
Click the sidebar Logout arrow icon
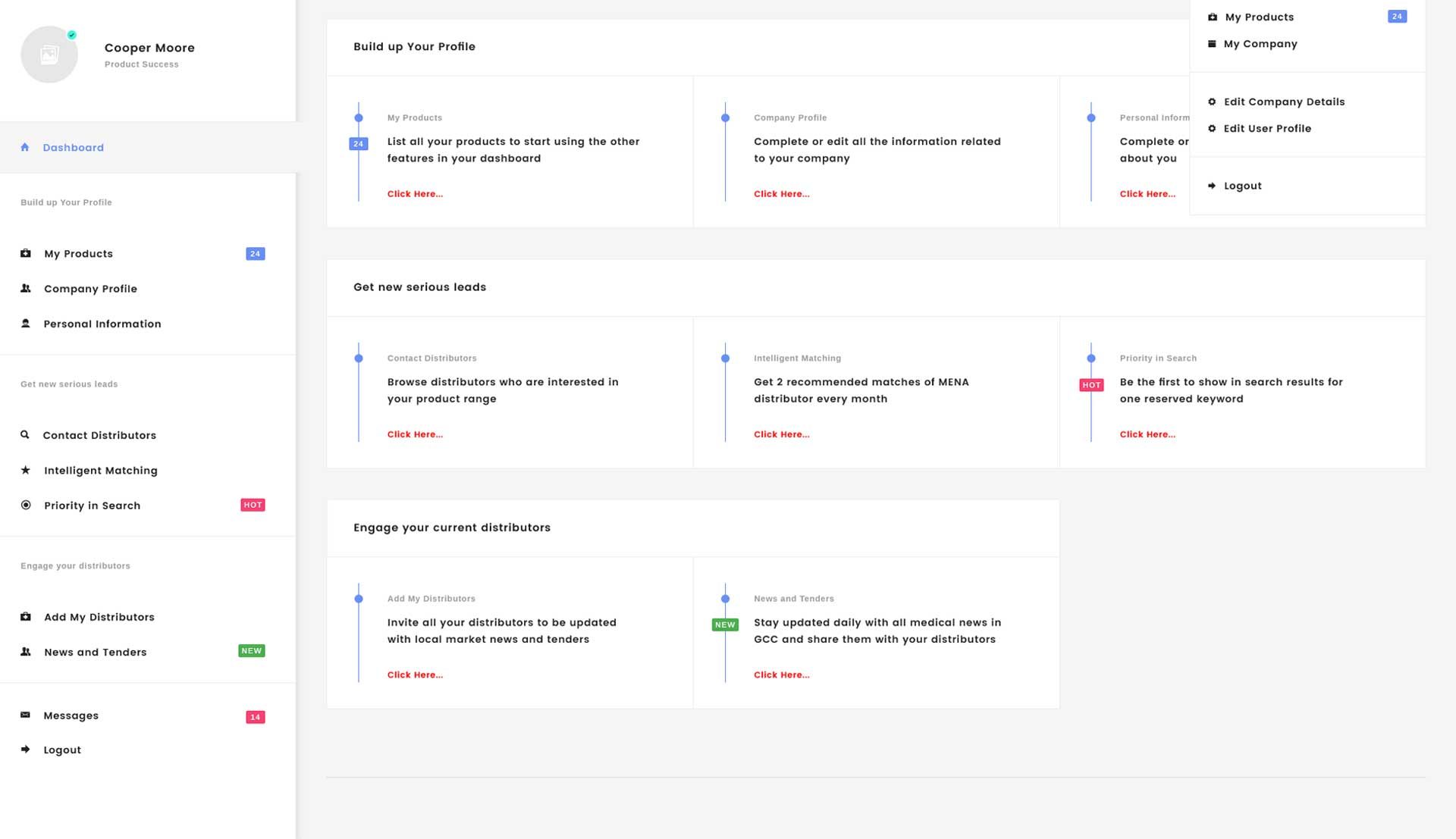[x=25, y=750]
